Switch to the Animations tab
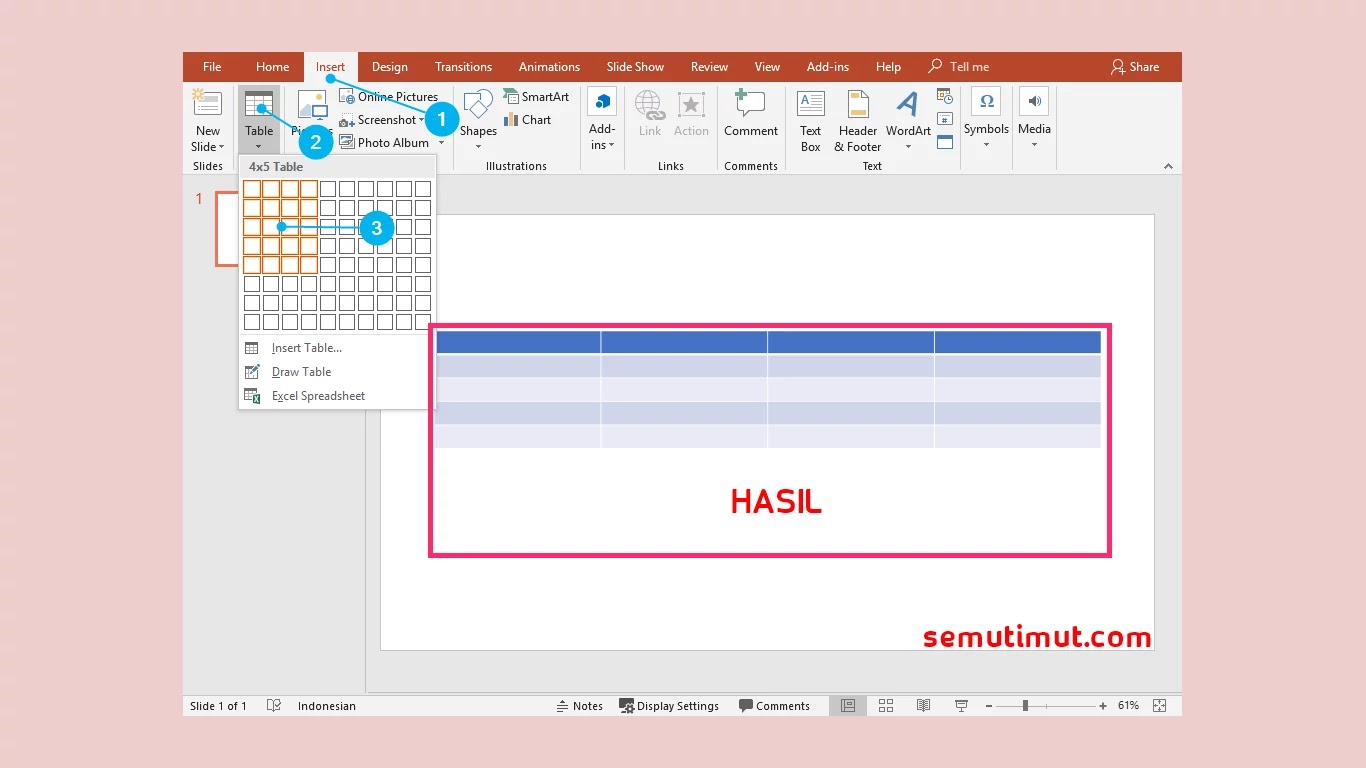Image resolution: width=1366 pixels, height=768 pixels. click(549, 67)
